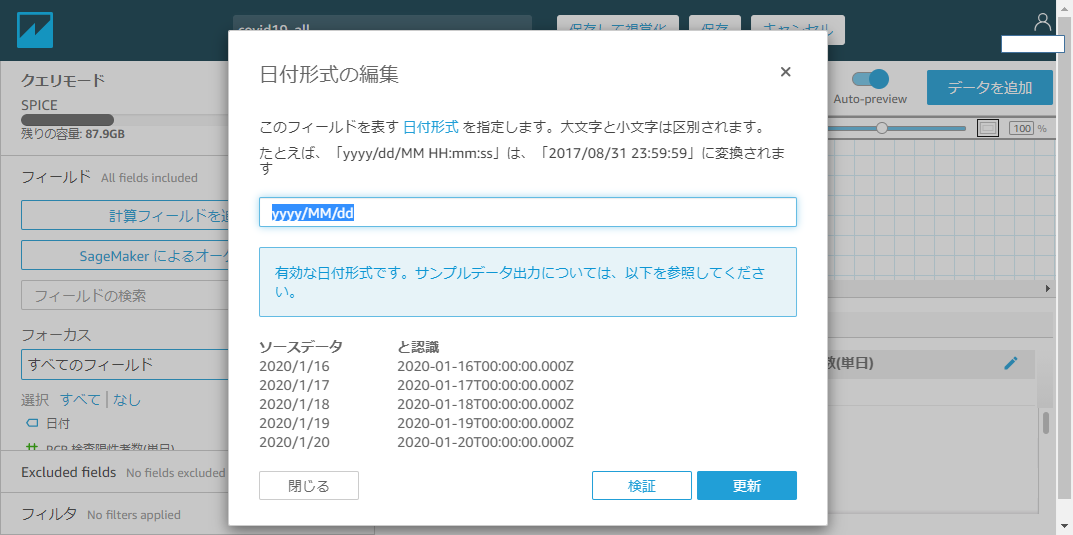Click the データを追加 button

pyautogui.click(x=990, y=88)
